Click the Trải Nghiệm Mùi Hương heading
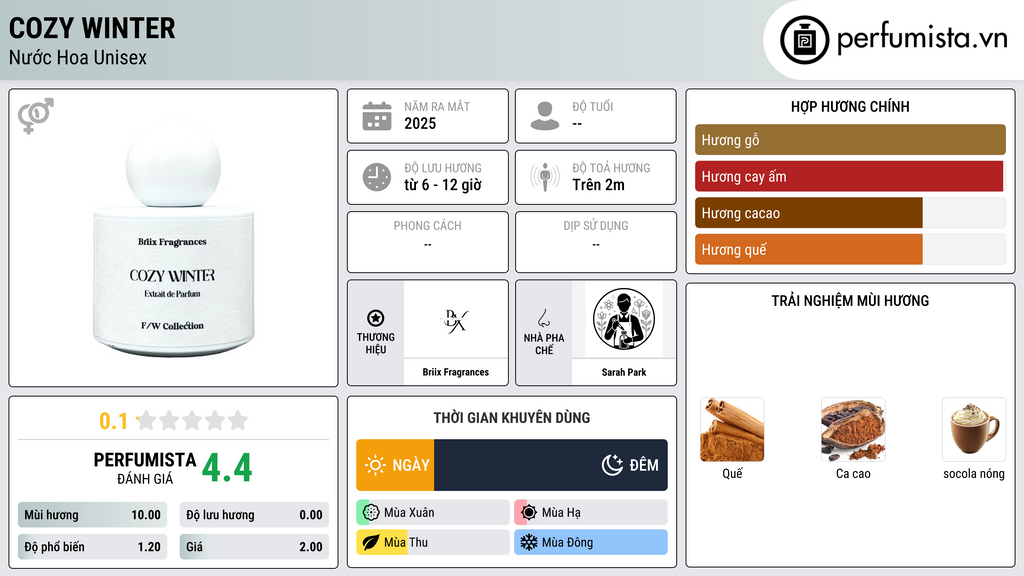 [x=850, y=301]
